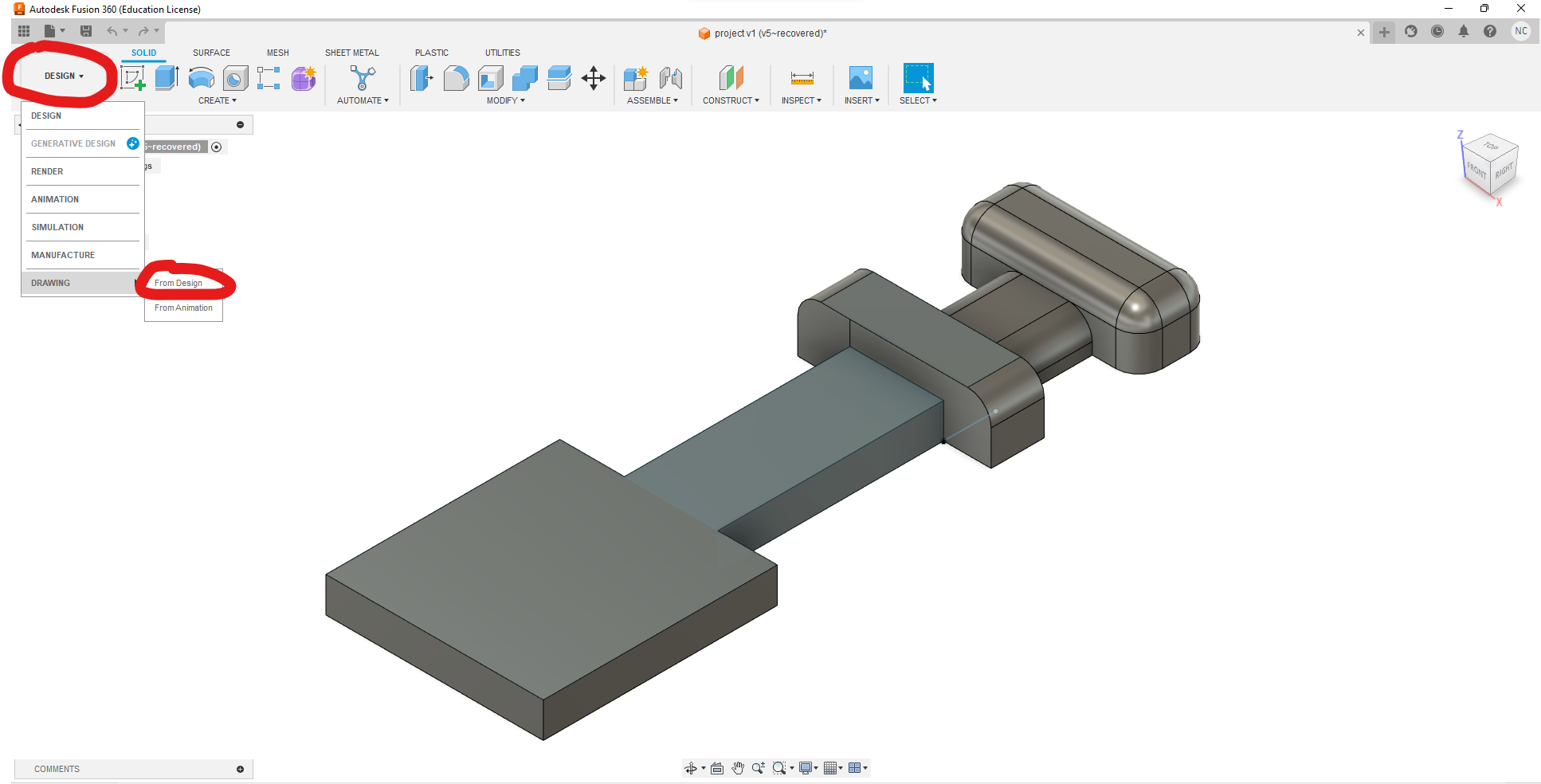
Task: Open the Extensions icon in header
Action: [1411, 31]
